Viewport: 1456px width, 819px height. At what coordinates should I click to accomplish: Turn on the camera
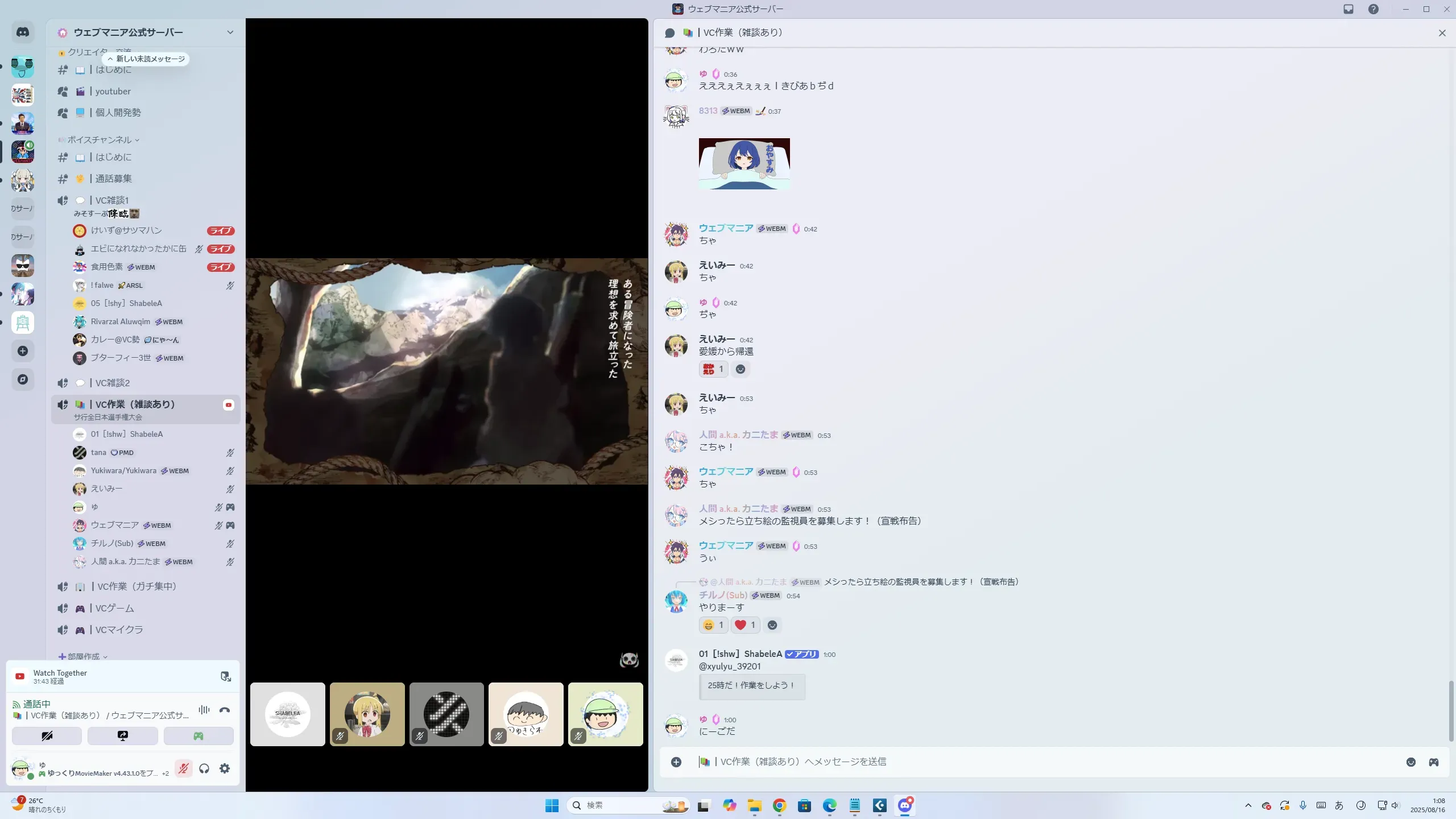[x=47, y=736]
